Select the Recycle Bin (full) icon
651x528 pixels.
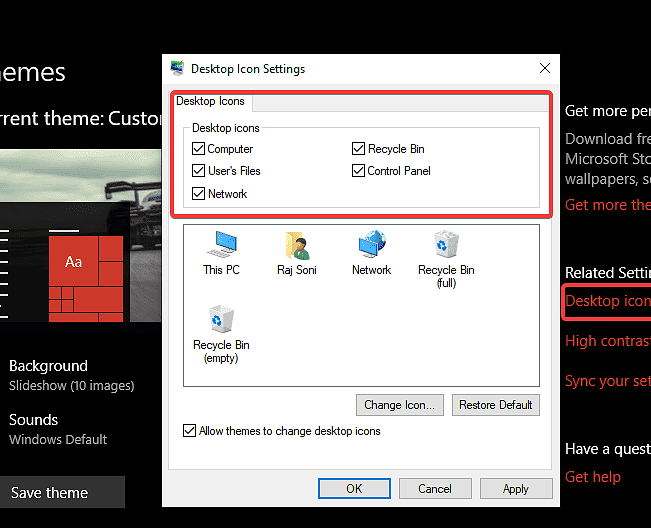click(x=446, y=259)
